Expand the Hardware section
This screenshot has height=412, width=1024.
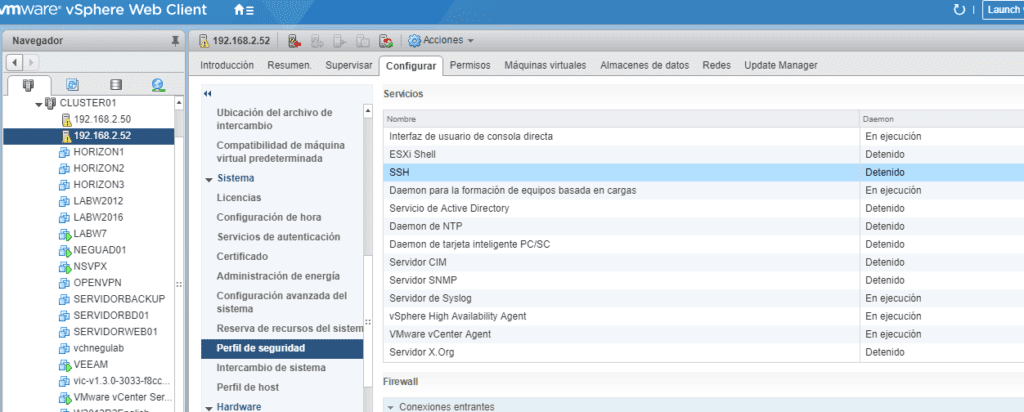pos(208,407)
